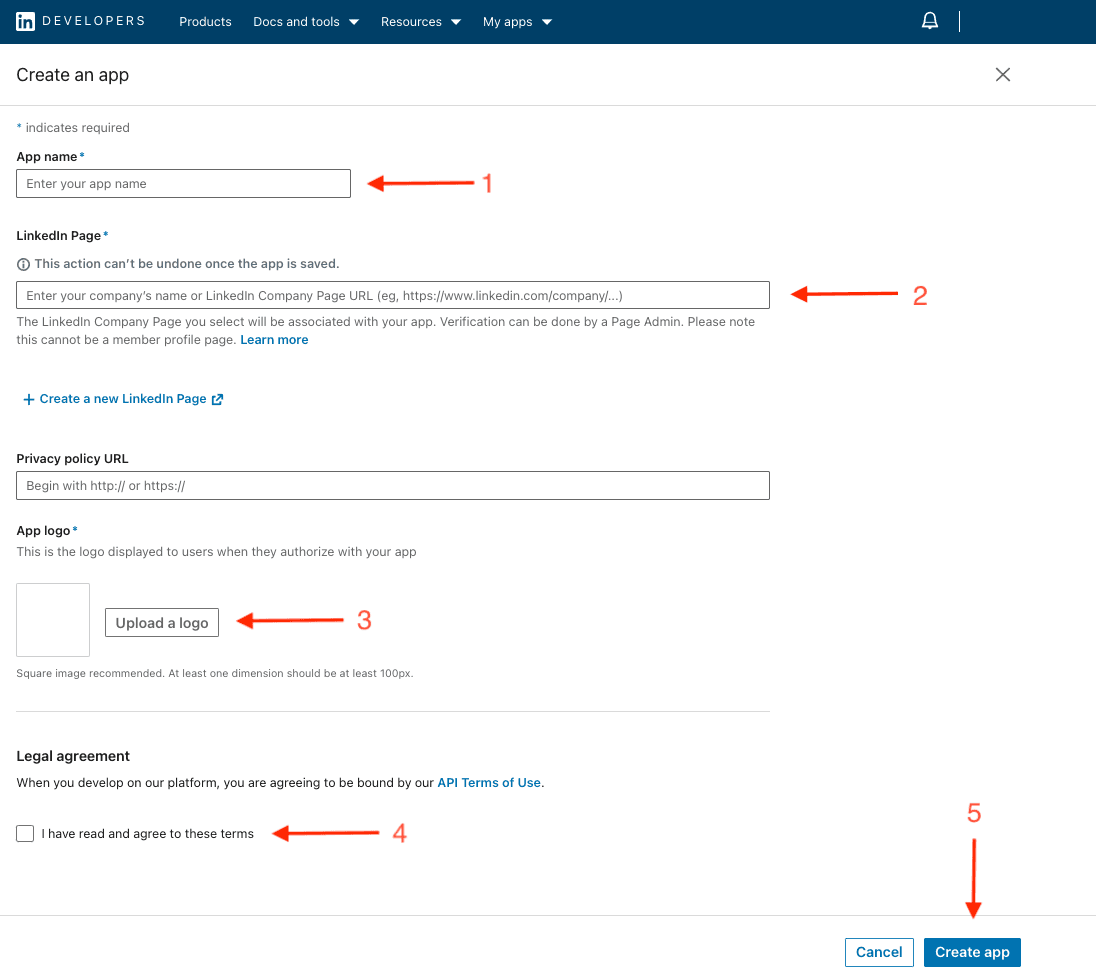1096x978 pixels.
Task: Close the Create an app form
Action: (1002, 74)
